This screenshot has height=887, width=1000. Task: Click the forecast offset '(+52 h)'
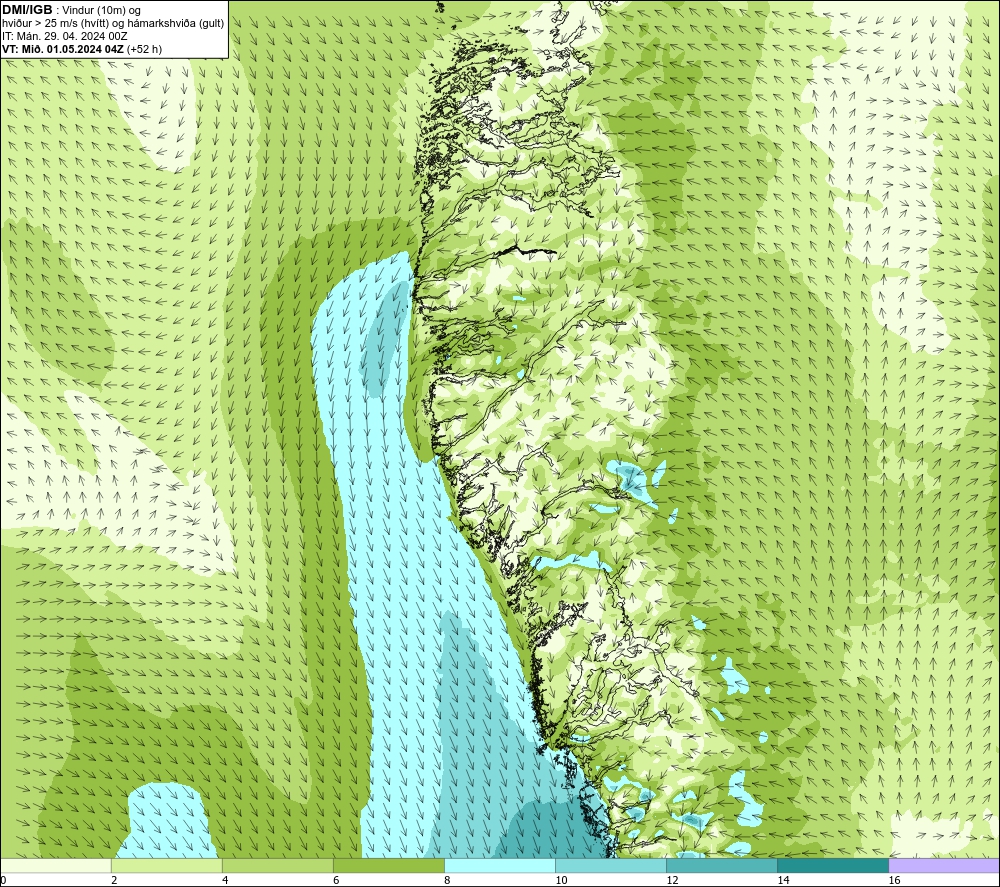click(144, 49)
